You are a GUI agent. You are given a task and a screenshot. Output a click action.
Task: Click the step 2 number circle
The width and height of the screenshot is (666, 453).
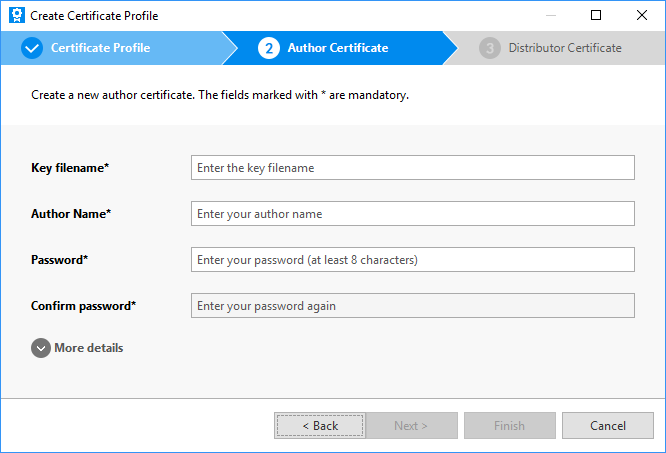tap(268, 48)
